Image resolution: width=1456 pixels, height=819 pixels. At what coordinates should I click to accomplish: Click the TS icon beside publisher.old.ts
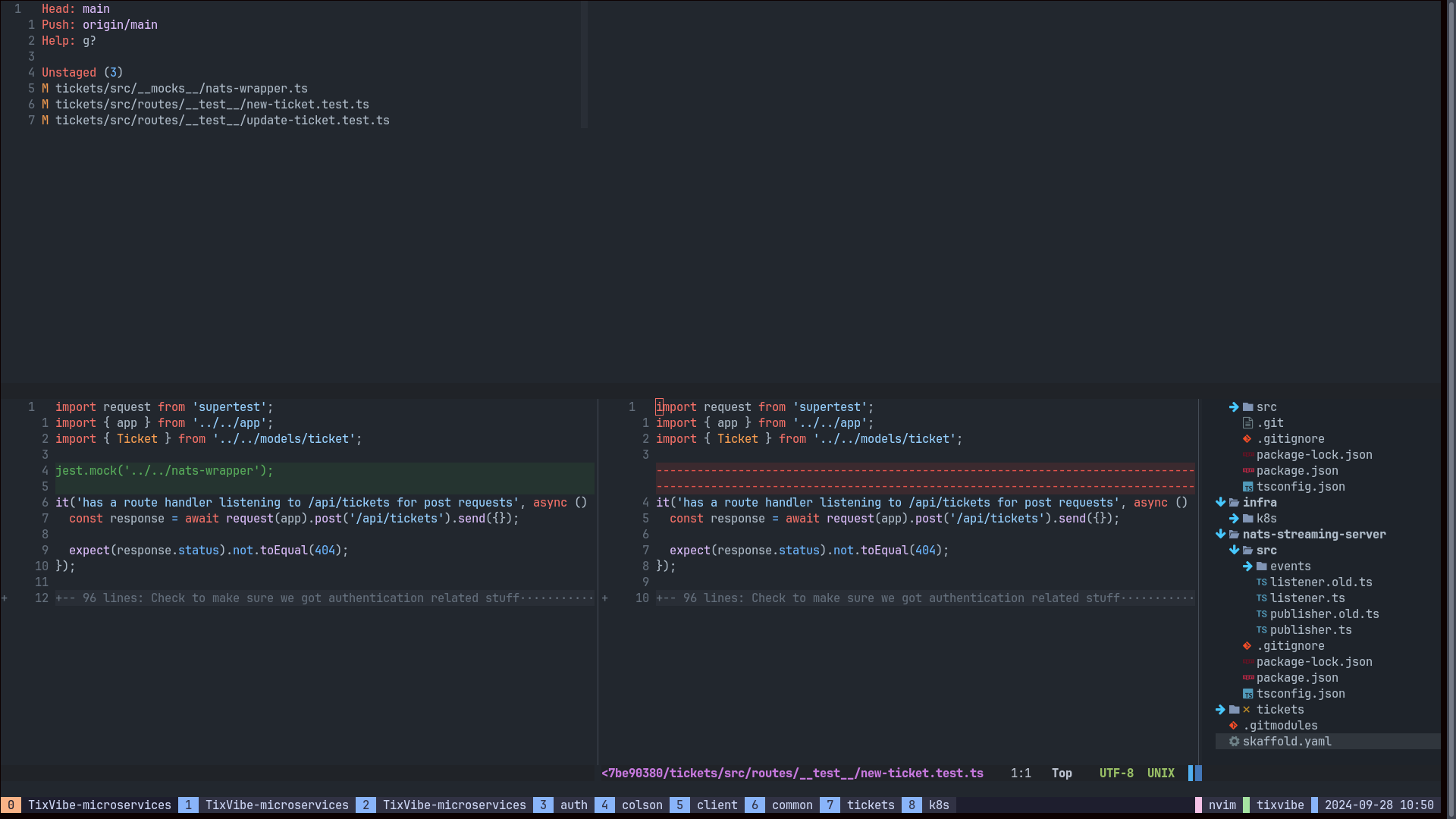(1261, 614)
